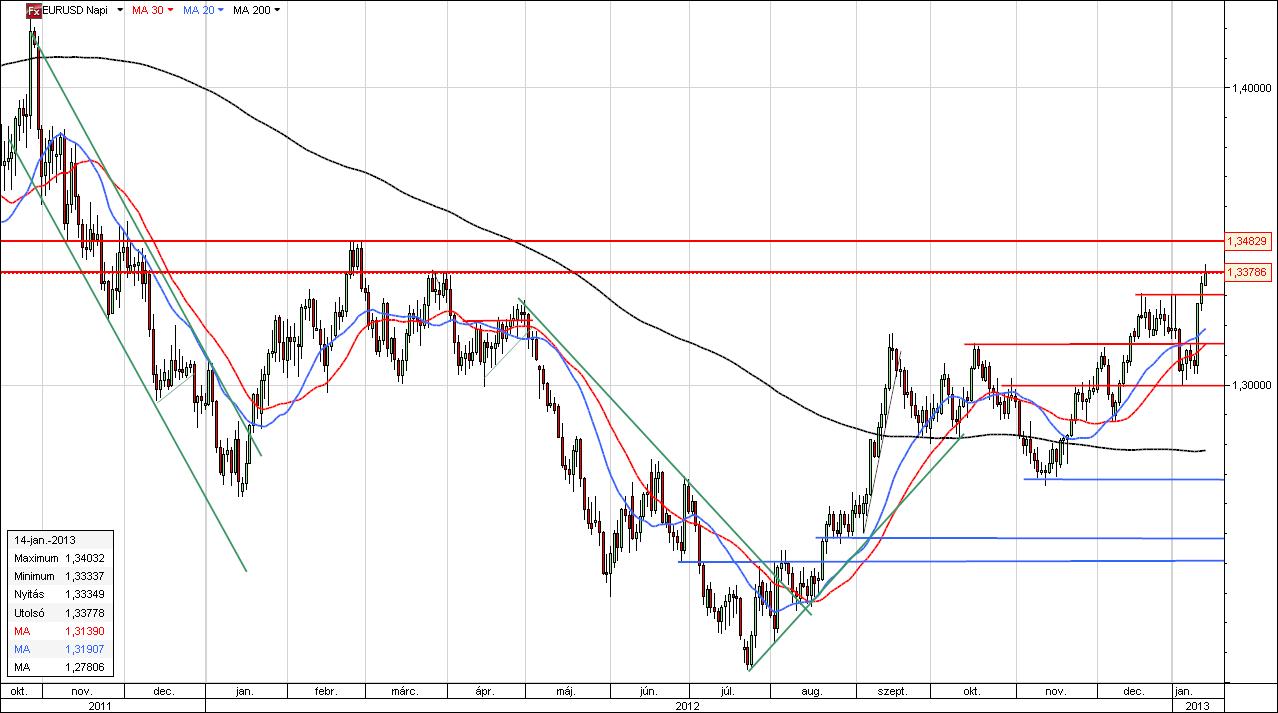Click the máj. month on time axis
Image resolution: width=1278 pixels, height=713 pixels.
point(565,691)
